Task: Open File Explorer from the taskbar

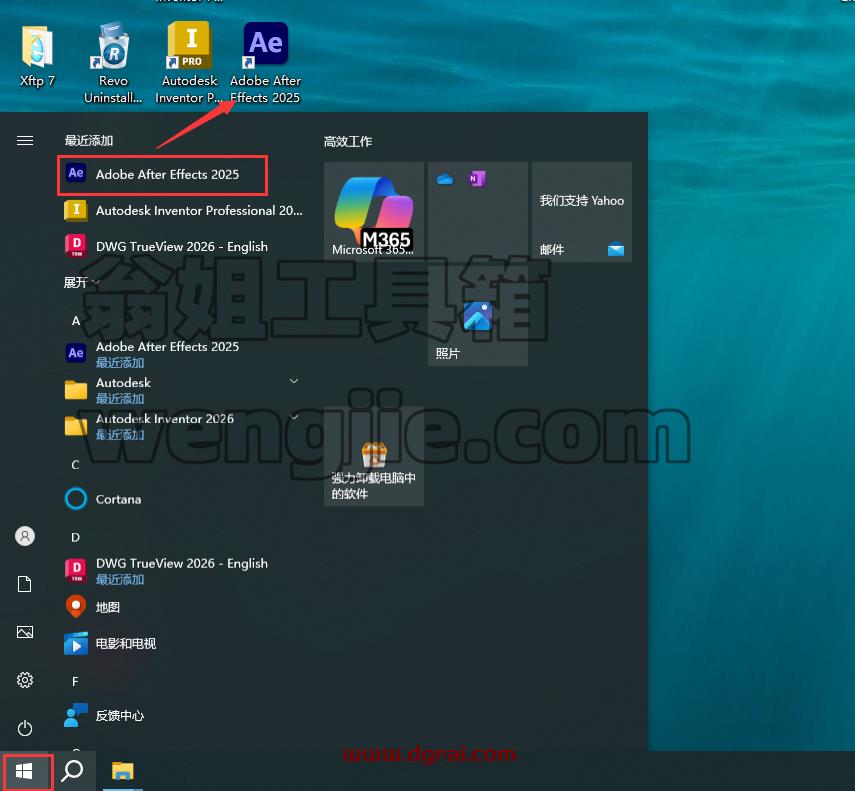Action: click(x=123, y=771)
